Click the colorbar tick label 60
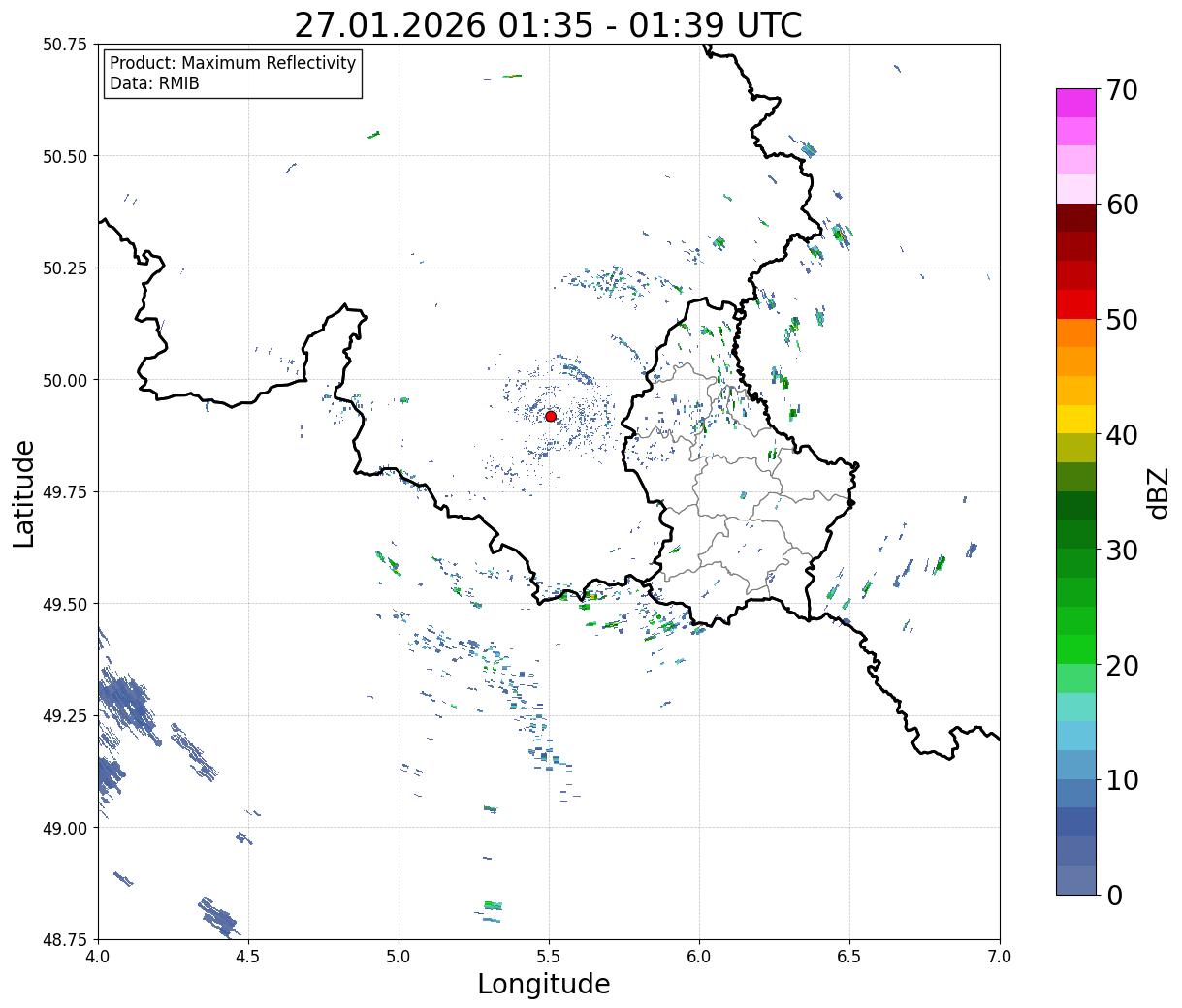The width and height of the screenshot is (1182, 1008). 1122,205
